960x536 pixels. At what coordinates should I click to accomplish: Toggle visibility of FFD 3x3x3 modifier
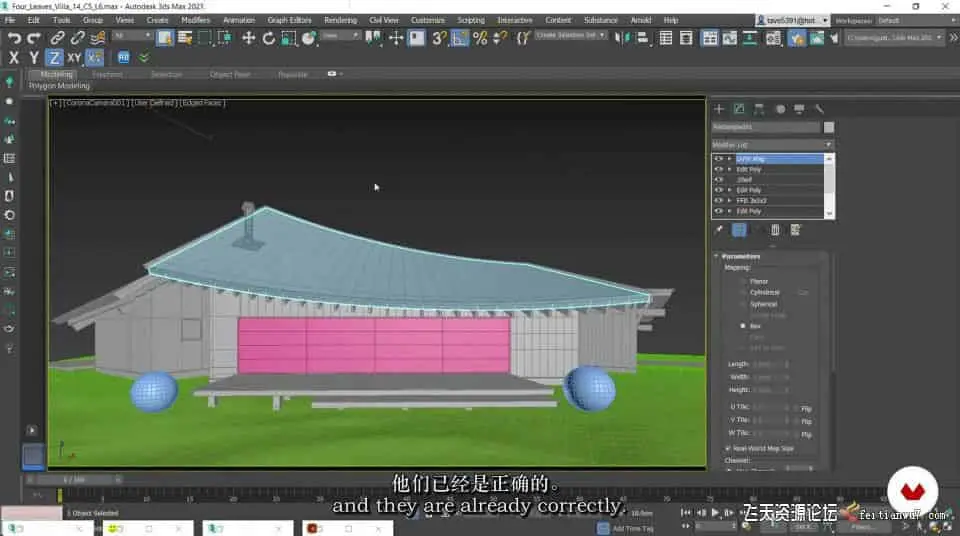tap(719, 200)
